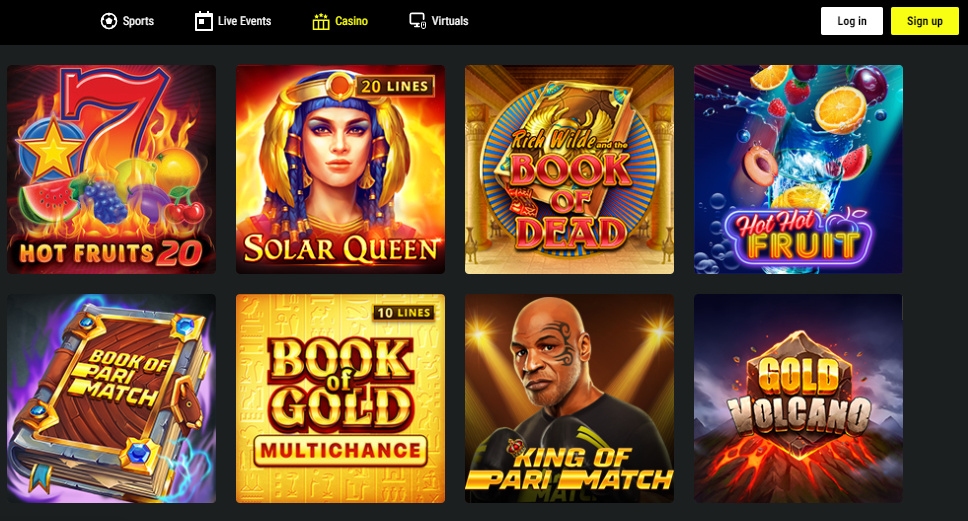Screen dimensions: 968x521
Task: Go to Live Events tab
Action: [x=233, y=21]
